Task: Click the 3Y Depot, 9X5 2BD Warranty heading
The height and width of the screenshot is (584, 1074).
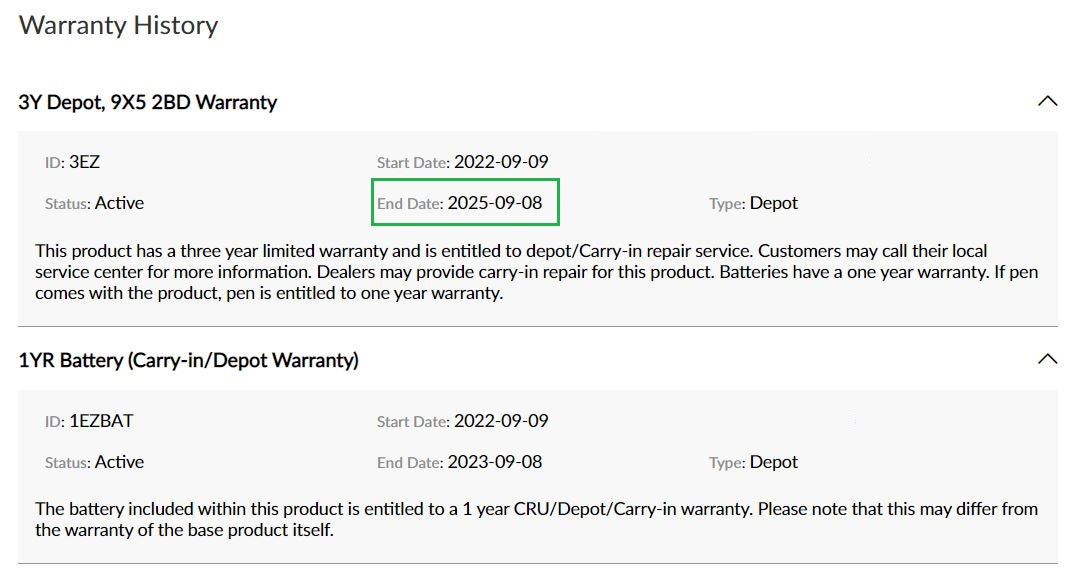Action: coord(147,103)
